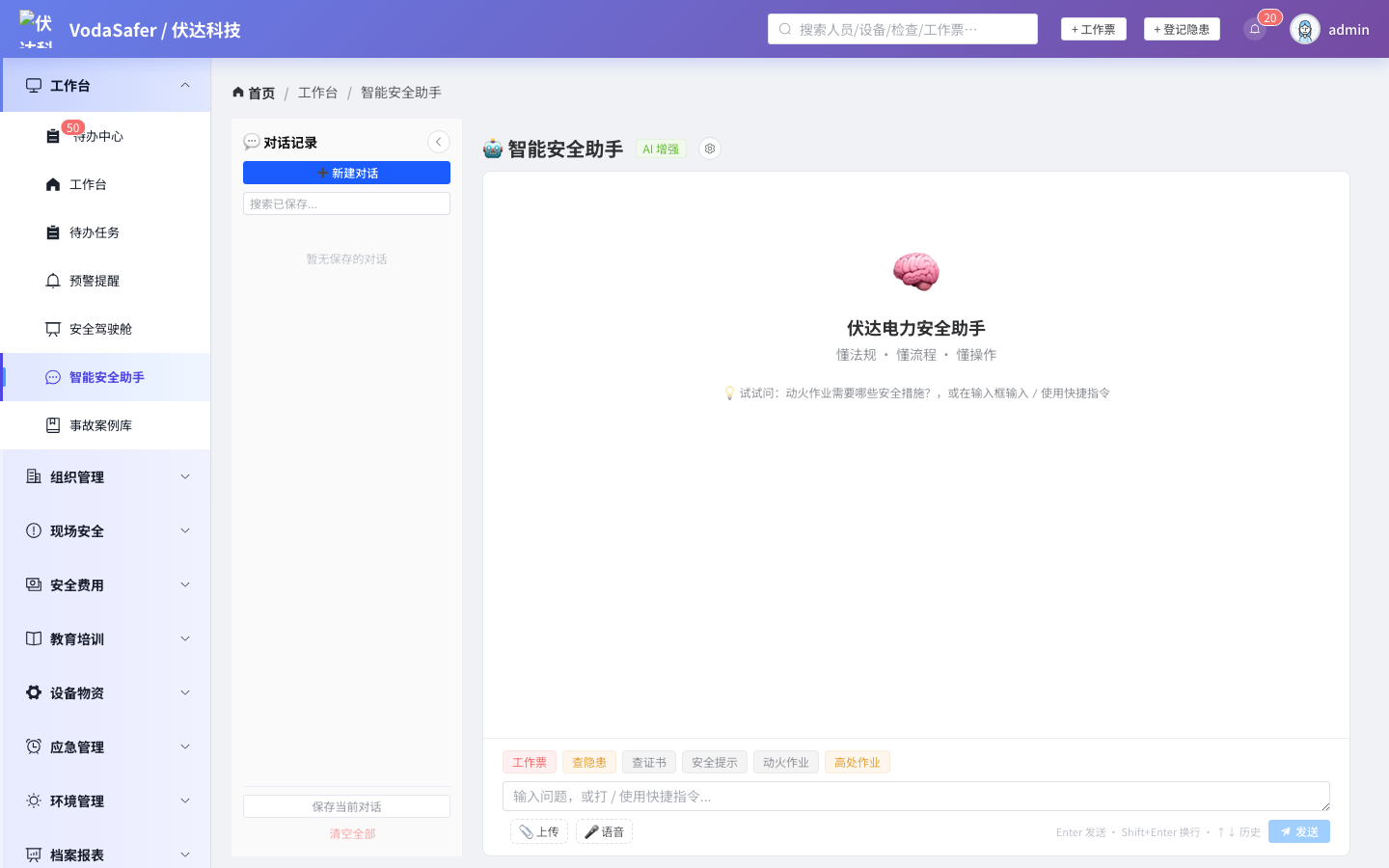
Task: Open 安全驾驶舱 menu item
Action: coord(105,329)
